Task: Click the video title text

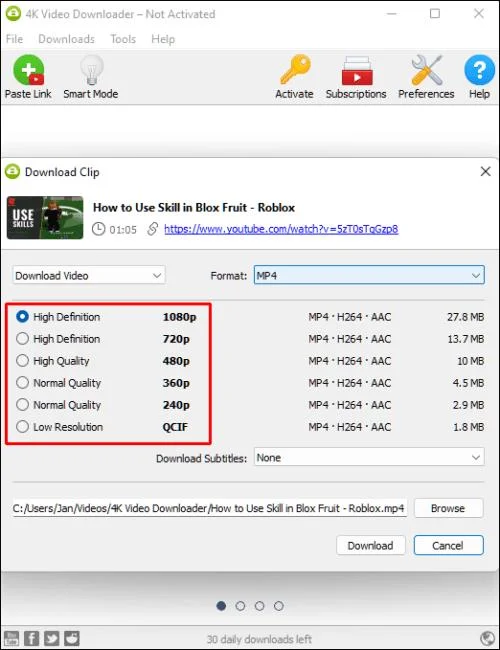Action: (x=194, y=207)
